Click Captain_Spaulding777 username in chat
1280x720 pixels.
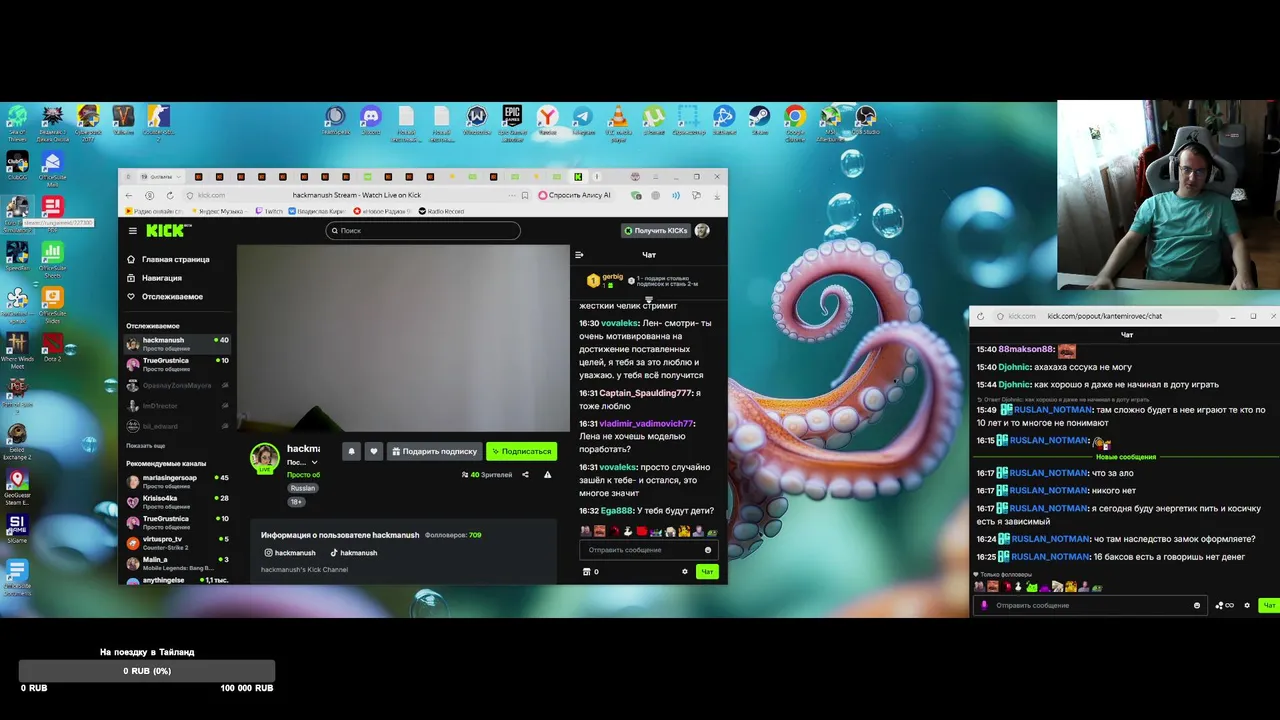point(645,393)
